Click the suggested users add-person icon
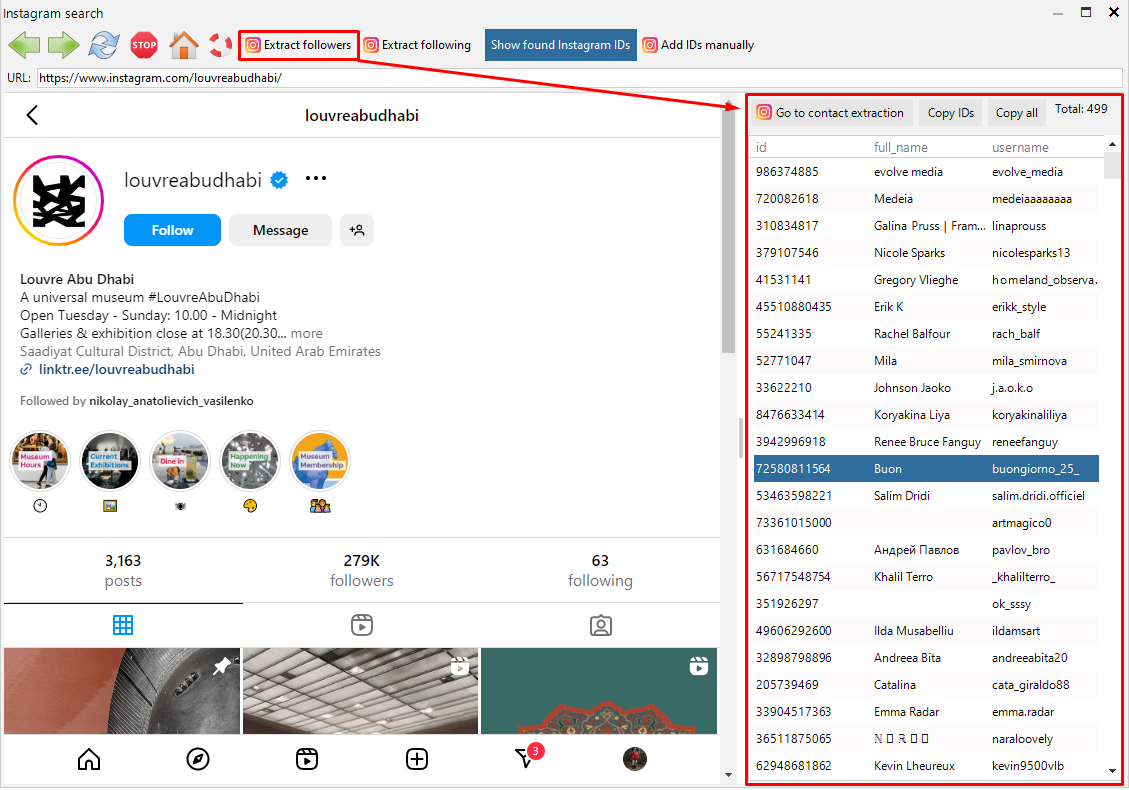 pyautogui.click(x=357, y=230)
